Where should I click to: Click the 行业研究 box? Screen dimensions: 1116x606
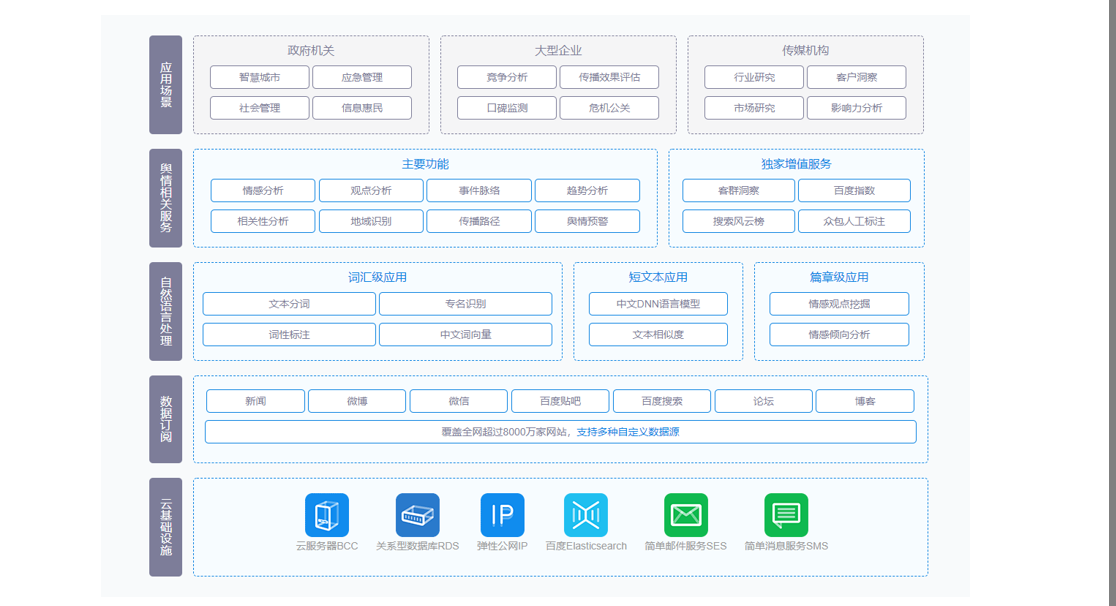754,77
